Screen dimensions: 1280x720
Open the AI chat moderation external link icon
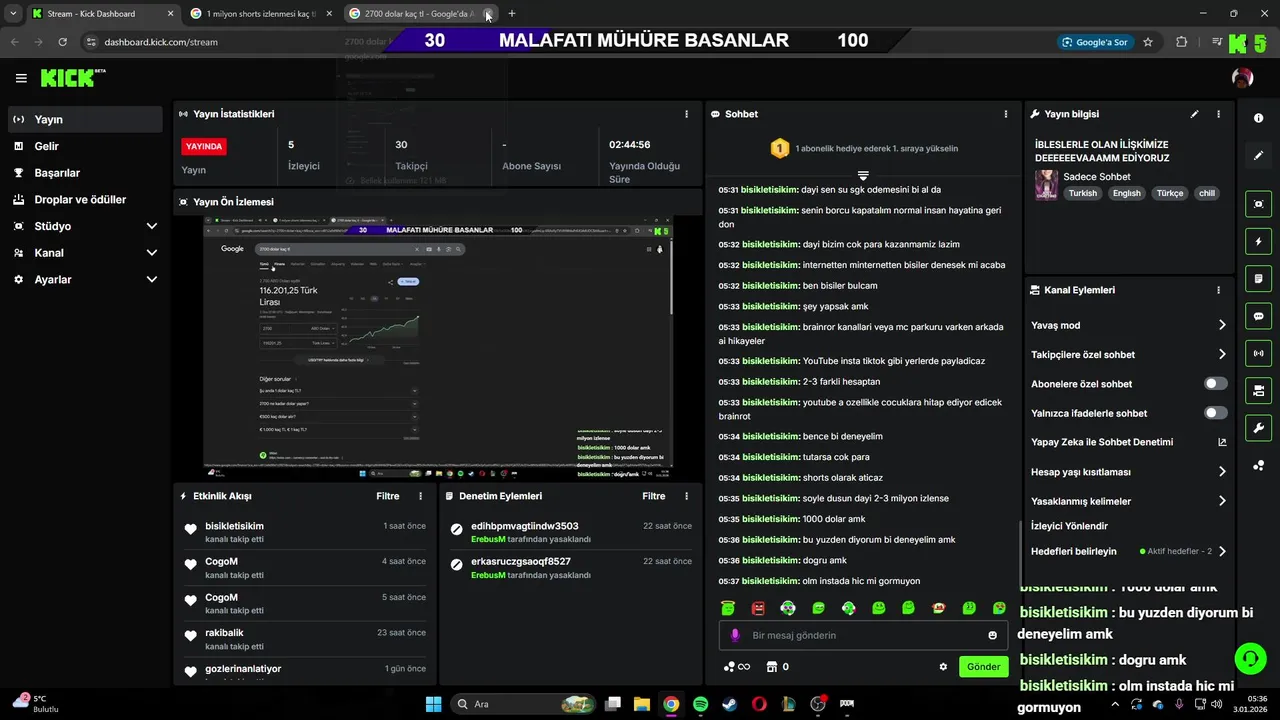[x=1222, y=442]
